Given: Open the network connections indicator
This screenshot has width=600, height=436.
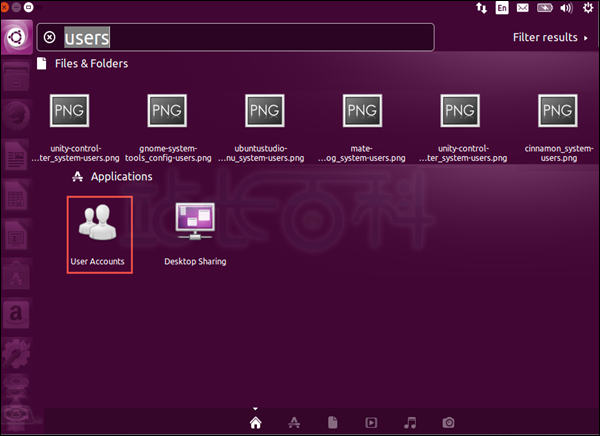Looking at the screenshot, I should (481, 8).
